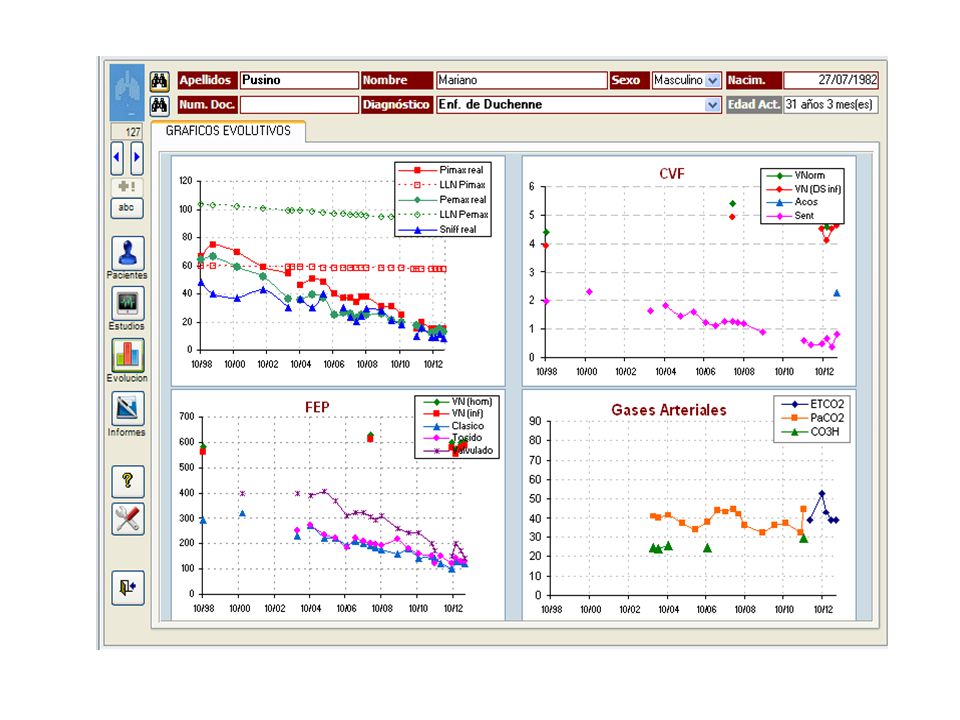Exit the application using the door icon

[128, 588]
